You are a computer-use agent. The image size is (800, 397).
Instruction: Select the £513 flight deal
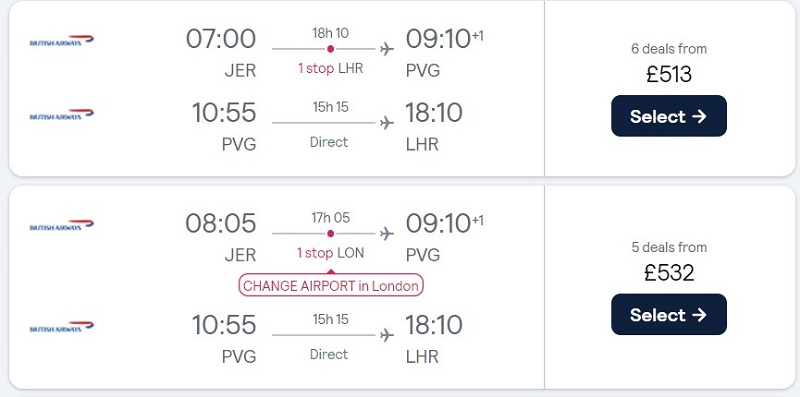click(669, 116)
